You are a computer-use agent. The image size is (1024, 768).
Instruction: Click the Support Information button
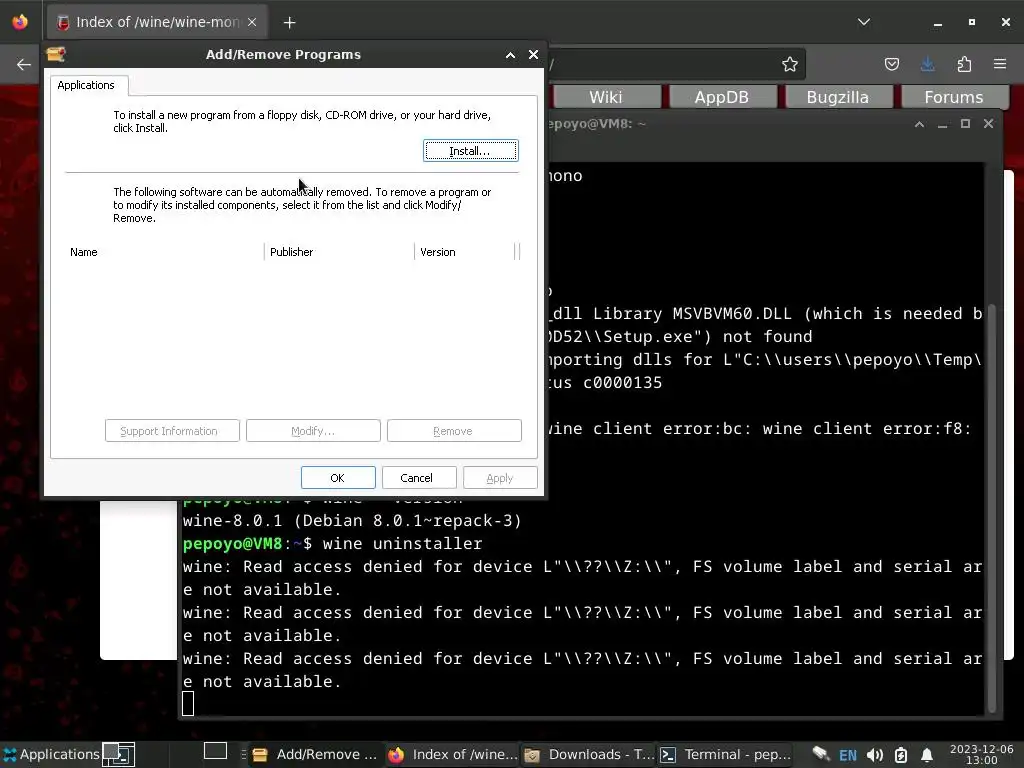(172, 431)
